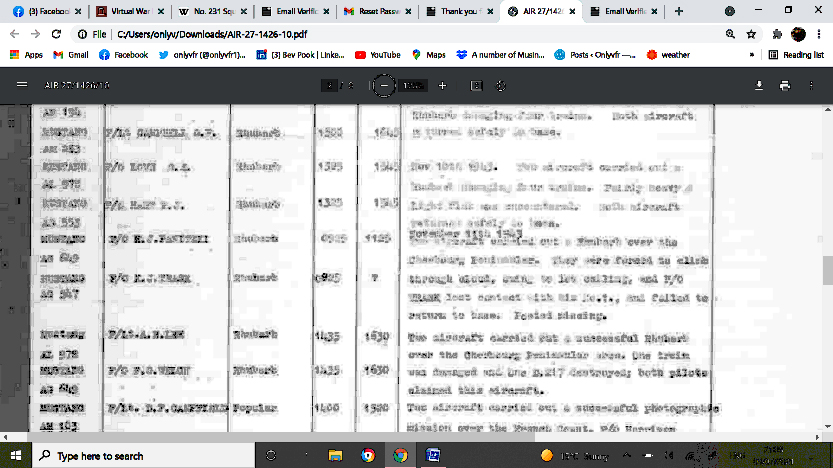Screen dimensions: 833x468
Task: Click the fit to page icon
Action: click(x=476, y=86)
